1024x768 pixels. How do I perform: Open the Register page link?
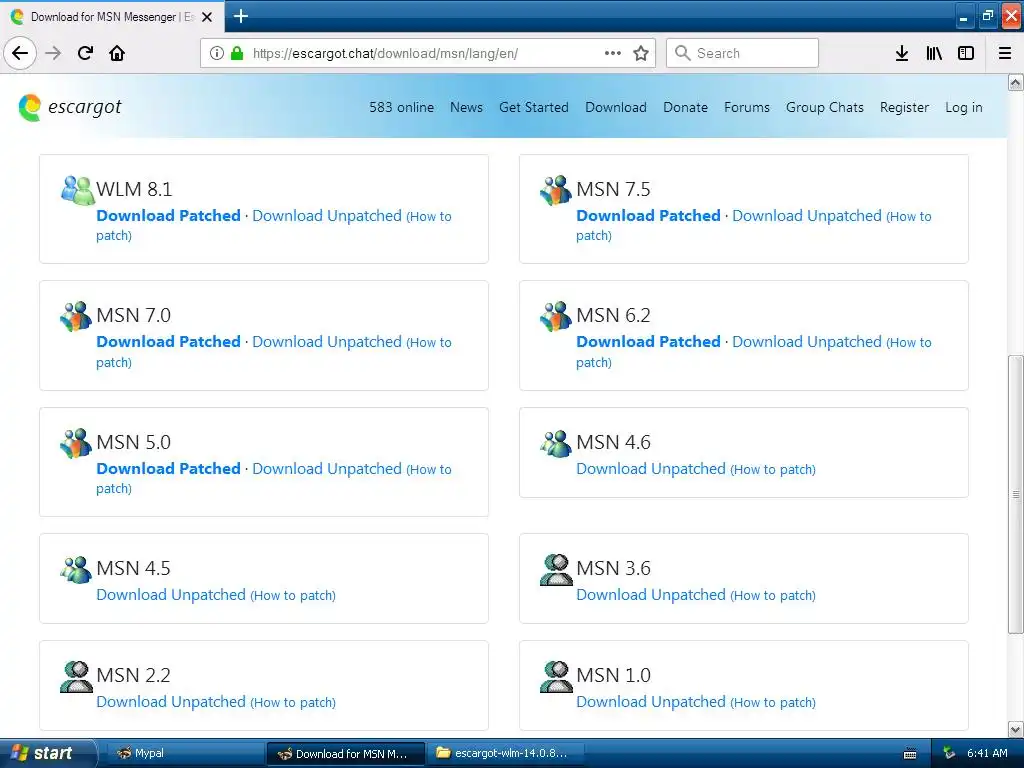pyautogui.click(x=904, y=107)
